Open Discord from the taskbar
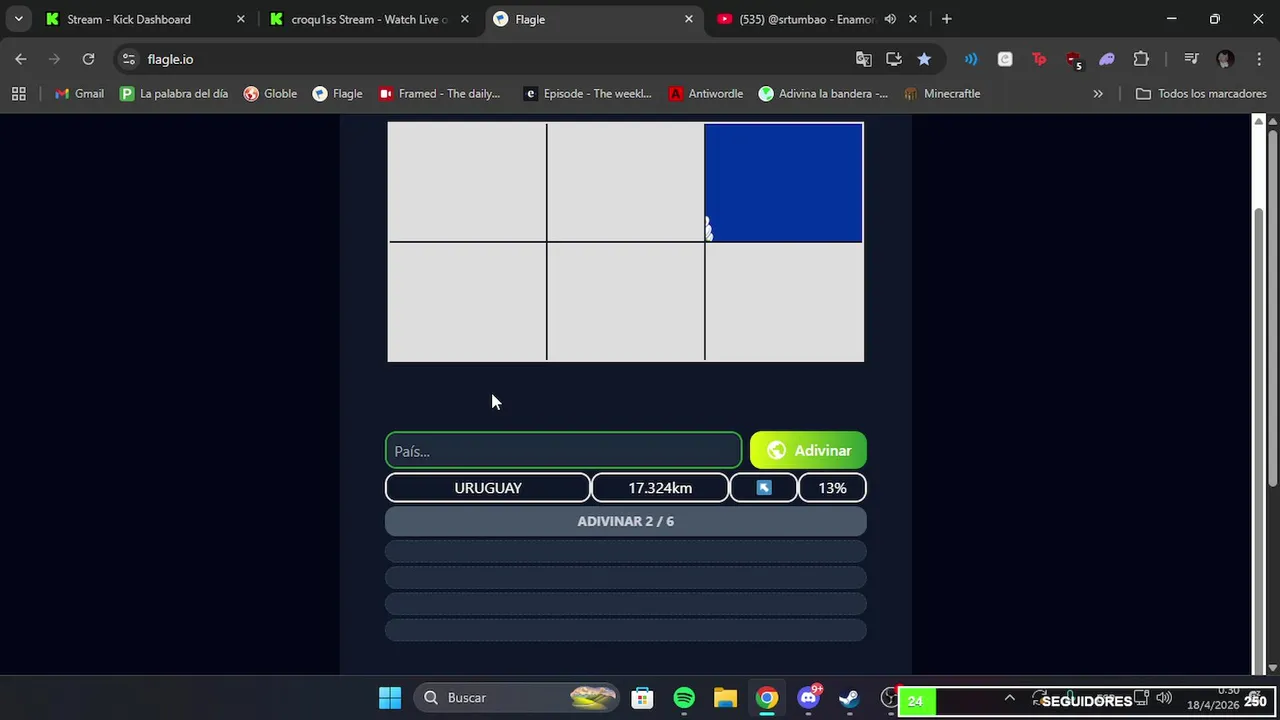This screenshot has height=720, width=1280. 809,697
